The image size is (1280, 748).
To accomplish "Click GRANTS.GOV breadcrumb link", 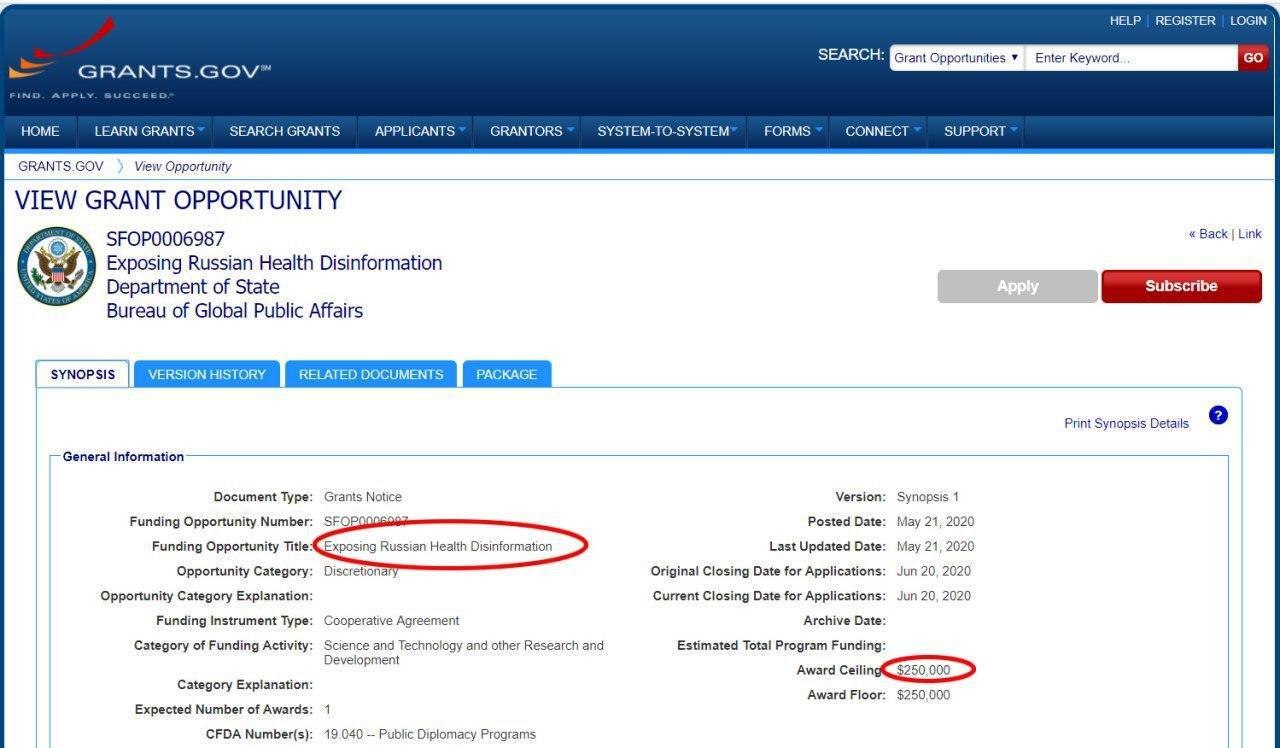I will pyautogui.click(x=61, y=166).
